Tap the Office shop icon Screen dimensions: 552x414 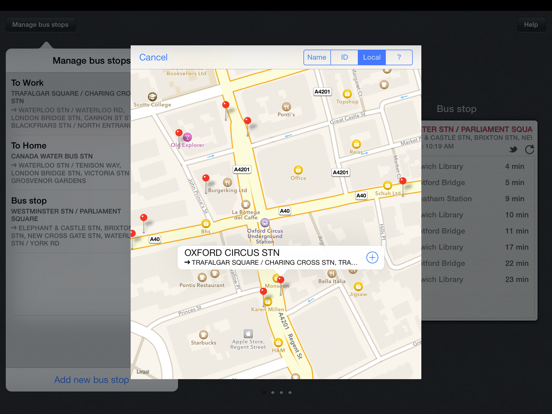[x=298, y=170]
